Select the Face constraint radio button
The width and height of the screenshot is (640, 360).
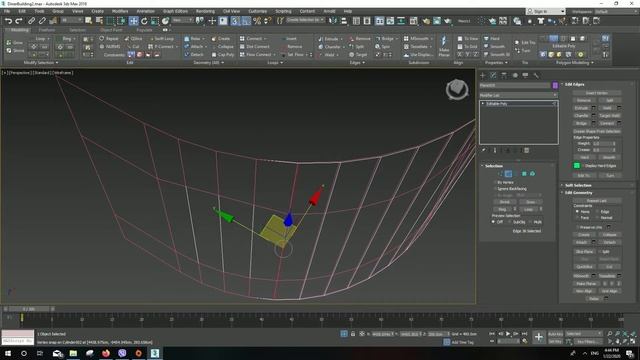(x=577, y=218)
